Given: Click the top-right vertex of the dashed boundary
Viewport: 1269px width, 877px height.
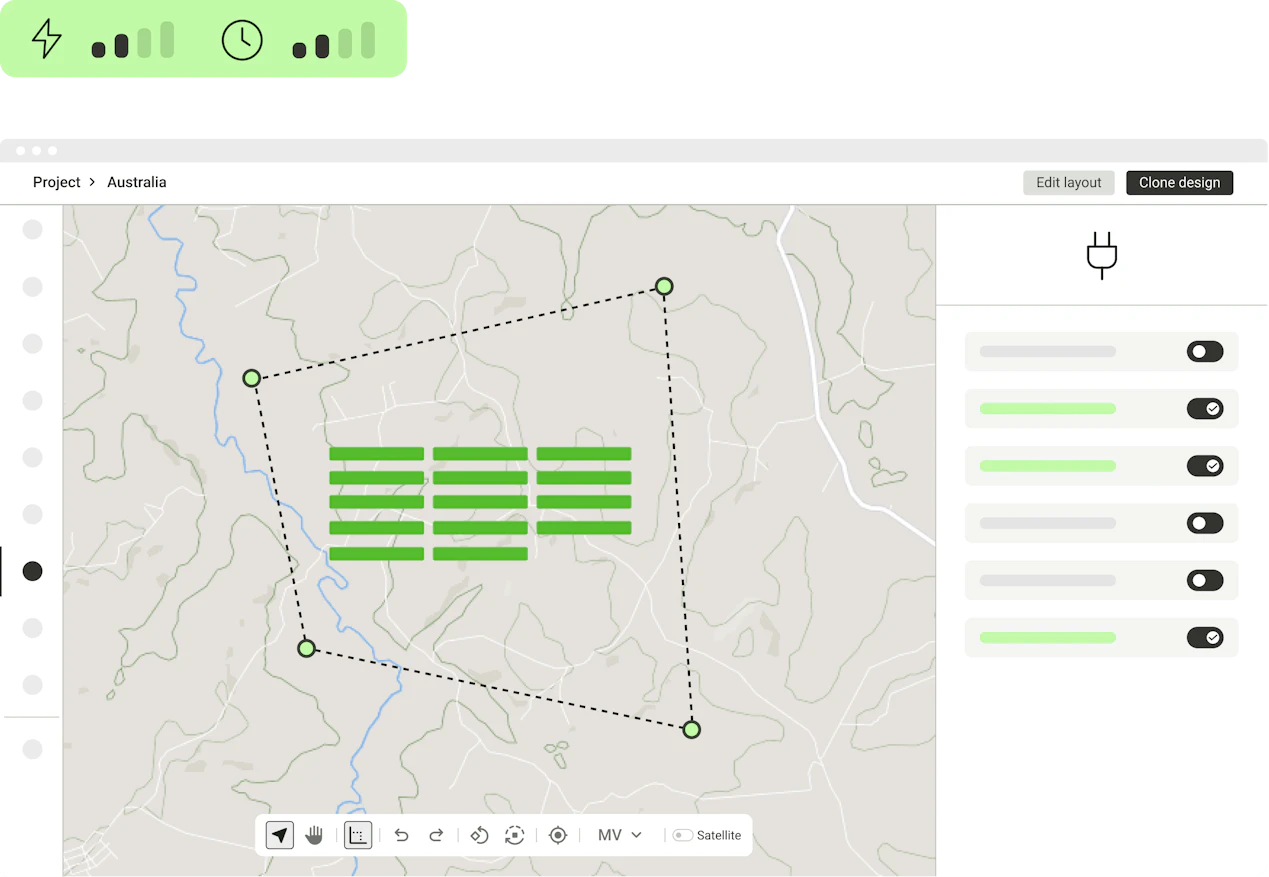Looking at the screenshot, I should pos(664,287).
